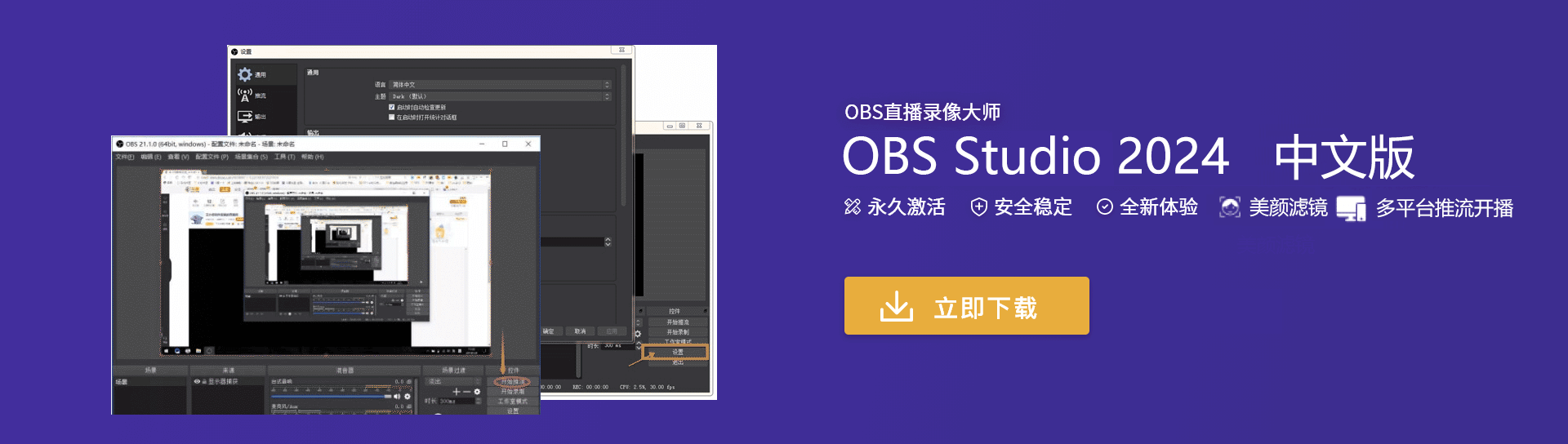This screenshot has width=1568, height=444.
Task: Click 工作室模式 in the front OBS window
Action: click(512, 401)
